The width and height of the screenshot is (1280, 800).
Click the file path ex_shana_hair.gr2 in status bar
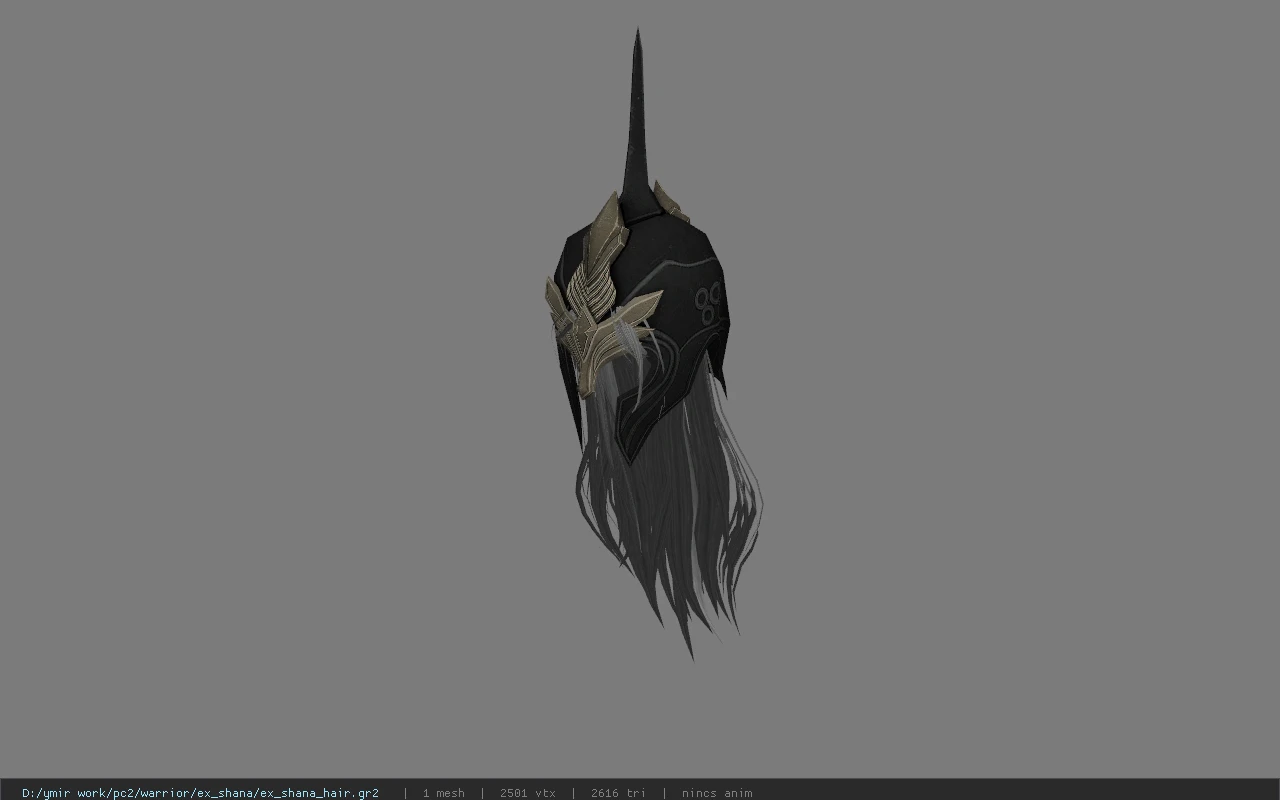click(200, 793)
